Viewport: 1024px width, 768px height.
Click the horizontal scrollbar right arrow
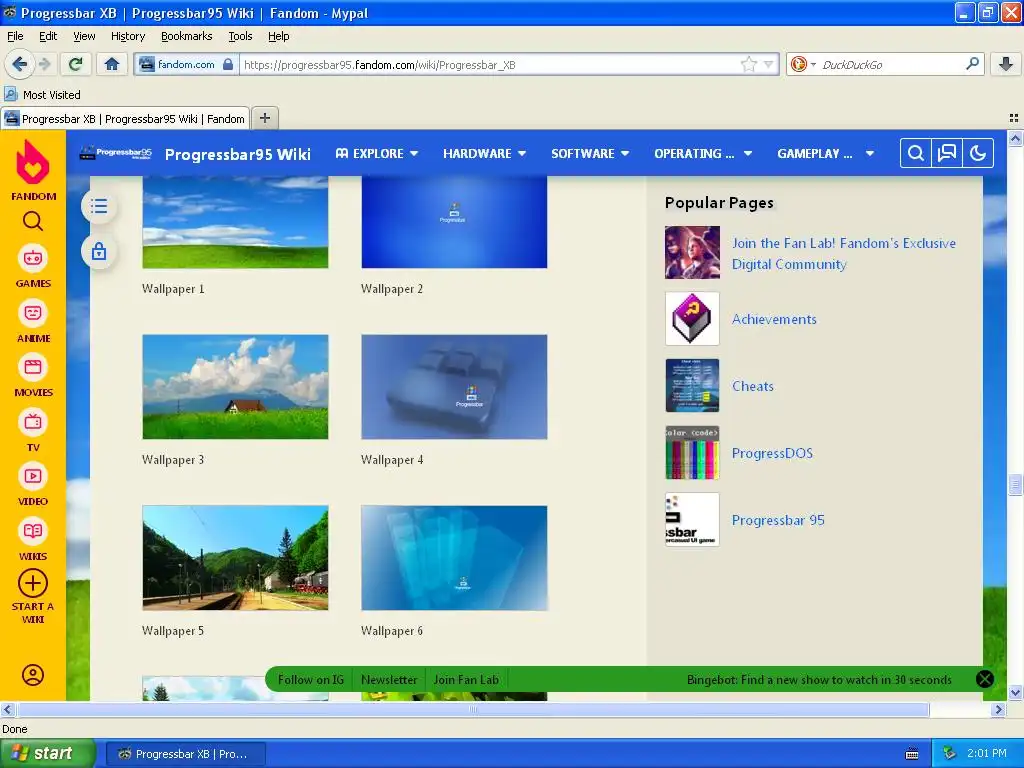click(997, 709)
